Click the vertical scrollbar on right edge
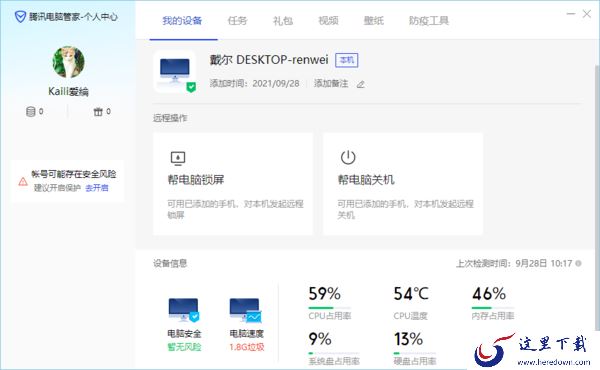Image resolution: width=600 pixels, height=370 pixels. [597, 197]
